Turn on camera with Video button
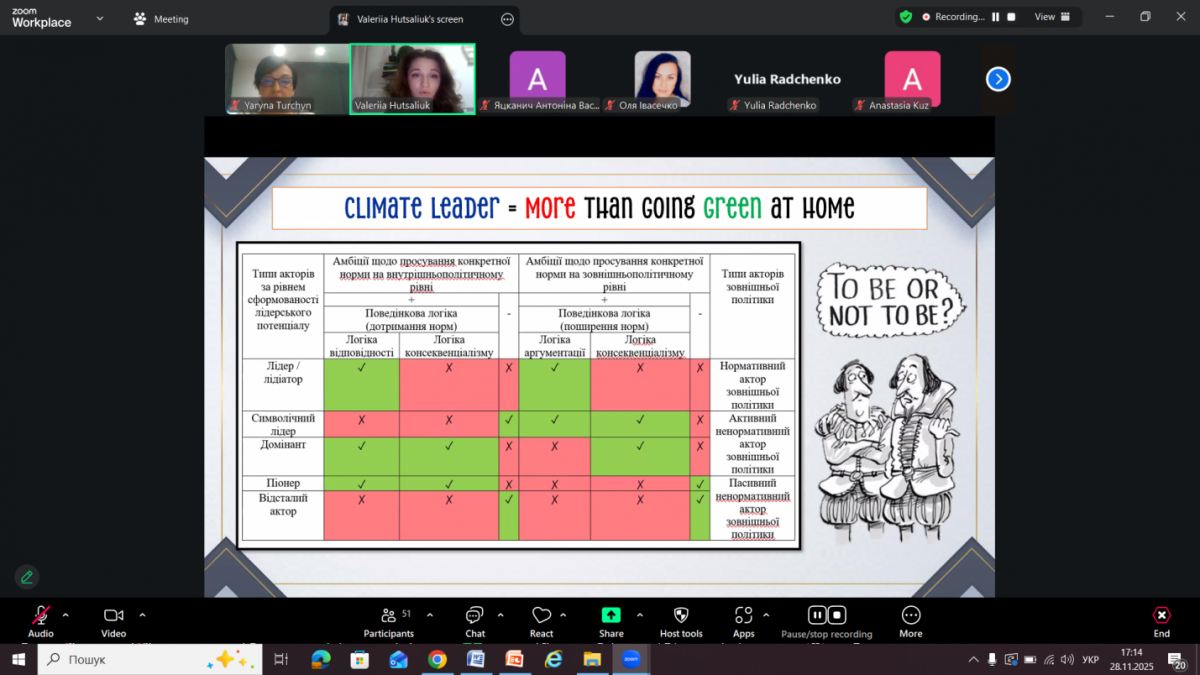Viewport: 1200px width, 675px height. (113, 615)
